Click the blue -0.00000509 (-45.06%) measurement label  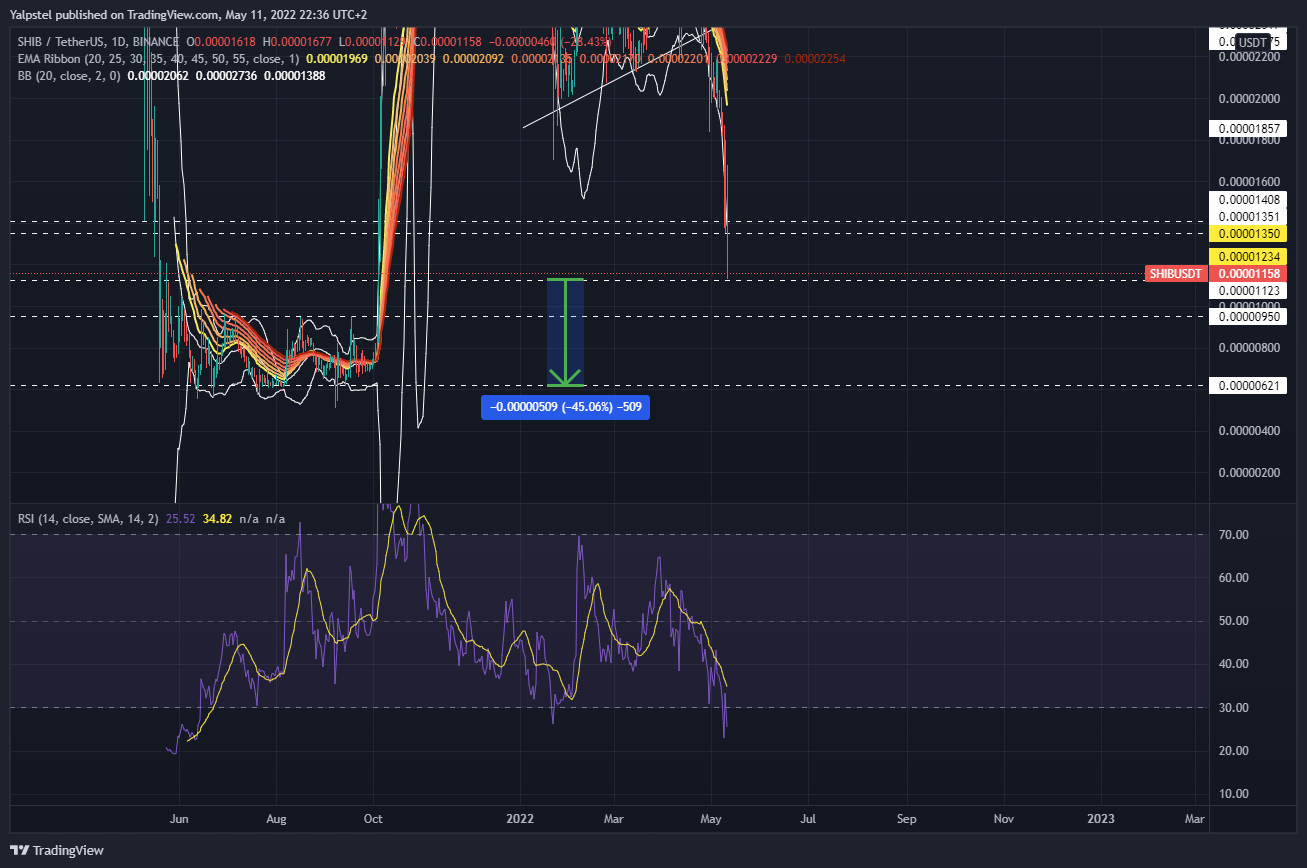tap(565, 407)
